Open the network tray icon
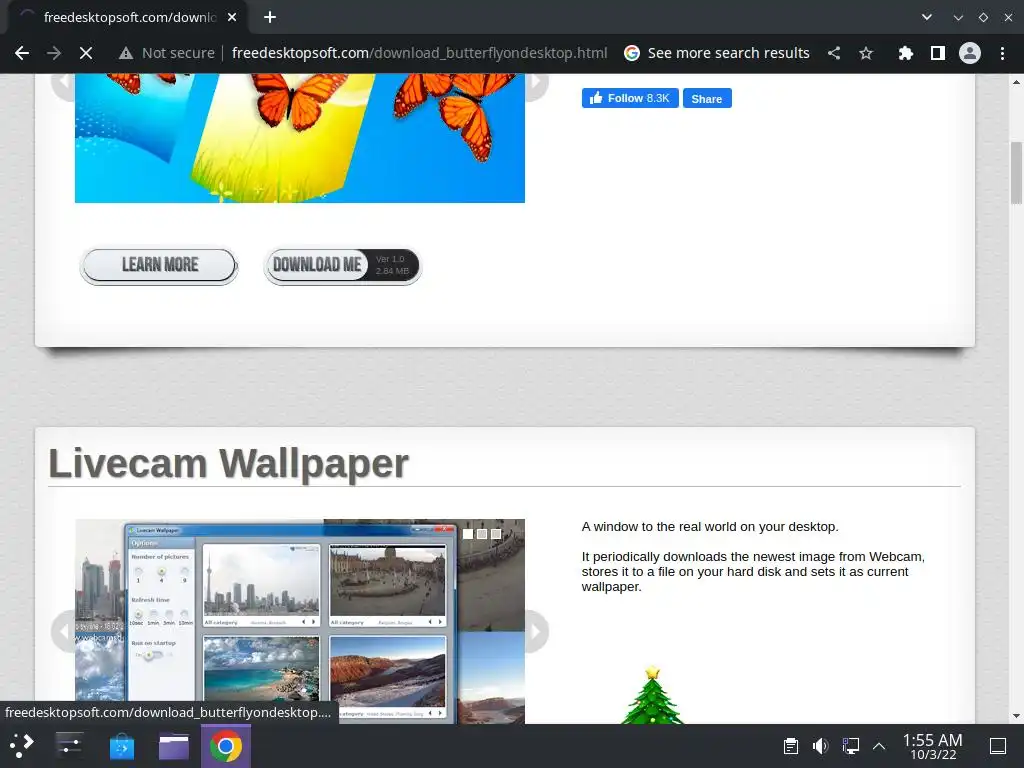1024x768 pixels. tap(850, 746)
